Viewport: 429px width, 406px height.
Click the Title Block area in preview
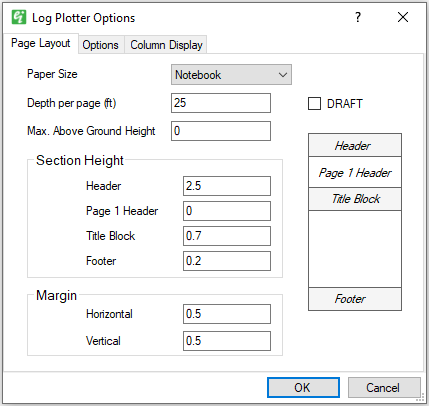[355, 199]
